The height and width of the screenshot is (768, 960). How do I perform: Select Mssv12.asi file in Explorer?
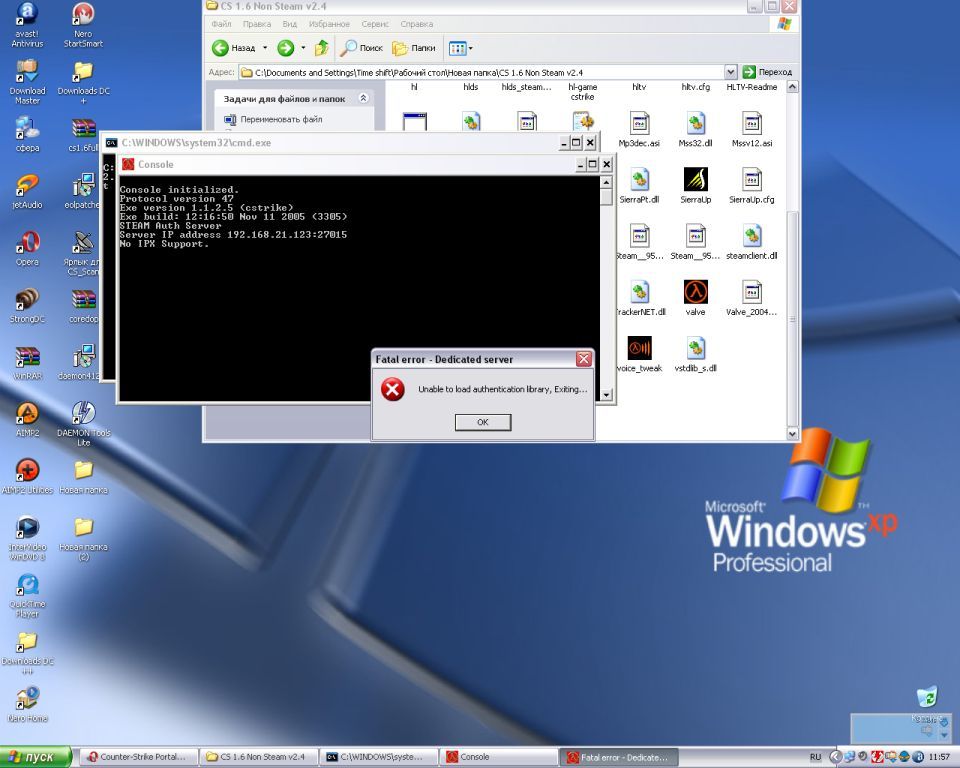tap(752, 129)
